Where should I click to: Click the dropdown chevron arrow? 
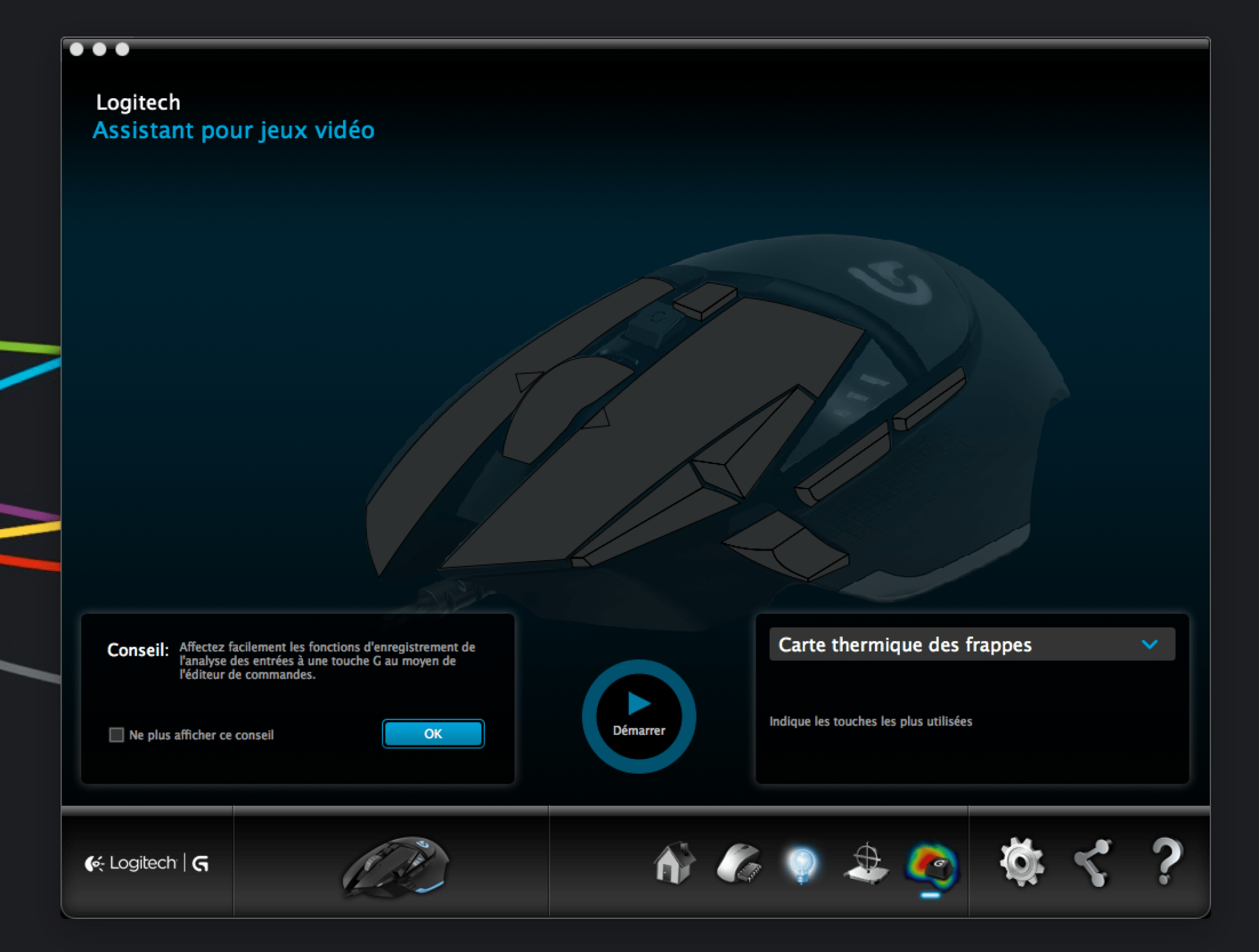tap(1150, 644)
